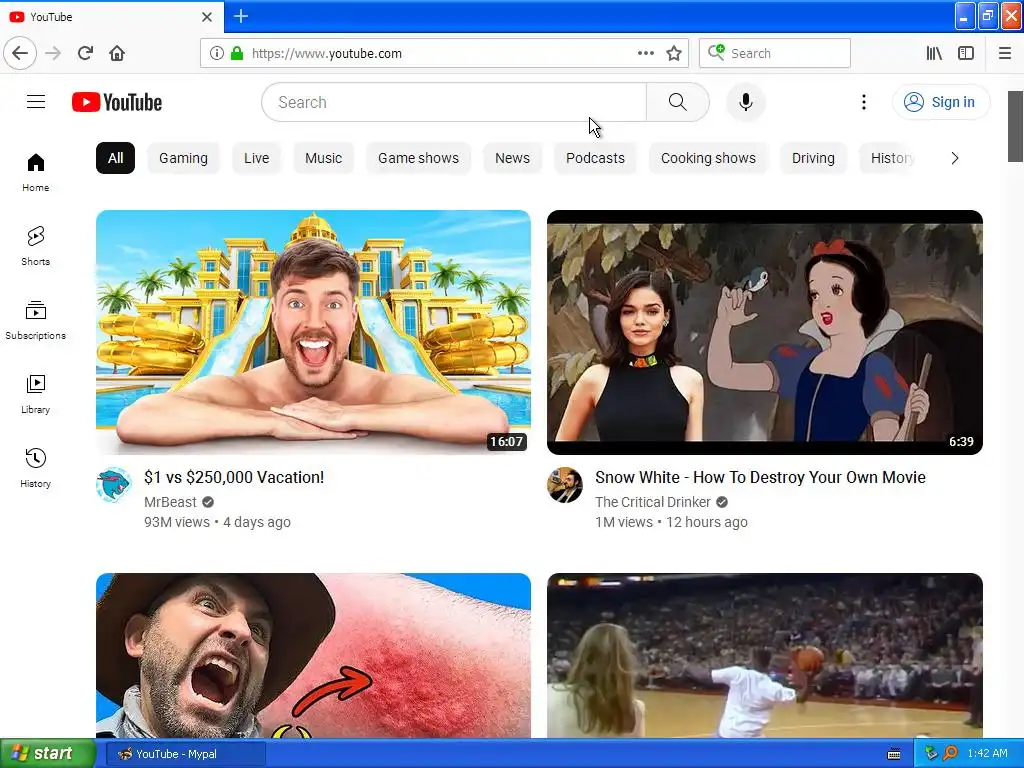Click the browser home icon

[x=117, y=53]
